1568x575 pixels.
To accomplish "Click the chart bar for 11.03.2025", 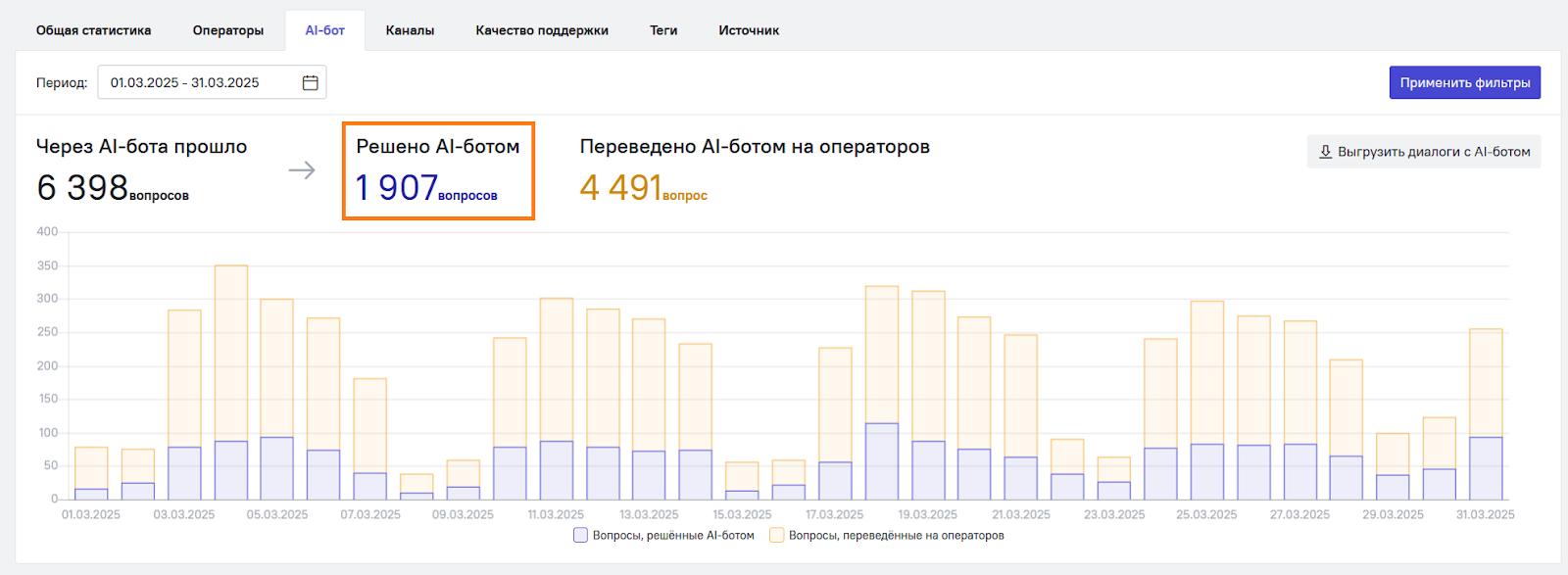I will click(556, 400).
